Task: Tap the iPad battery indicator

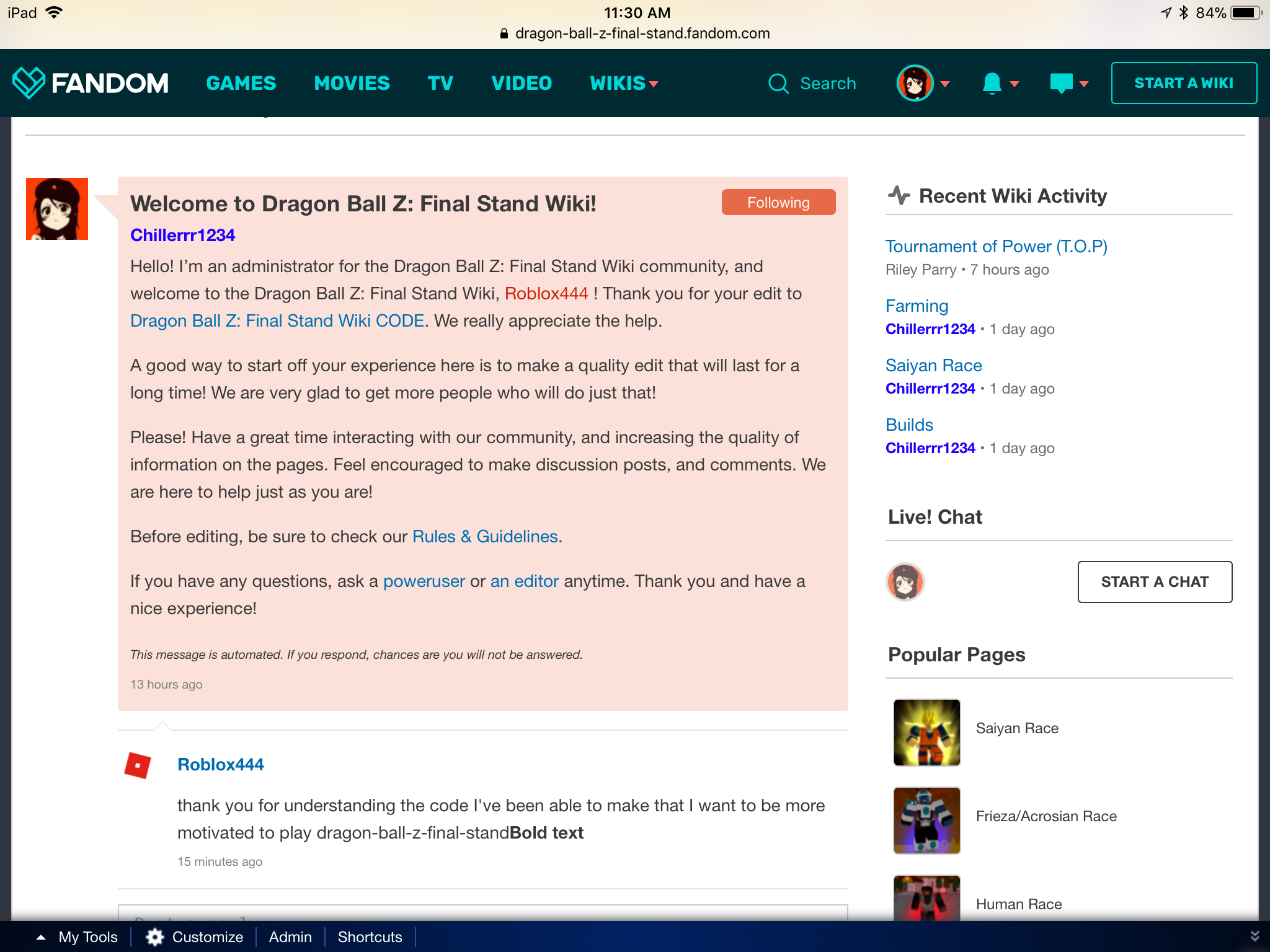Action: click(1246, 12)
